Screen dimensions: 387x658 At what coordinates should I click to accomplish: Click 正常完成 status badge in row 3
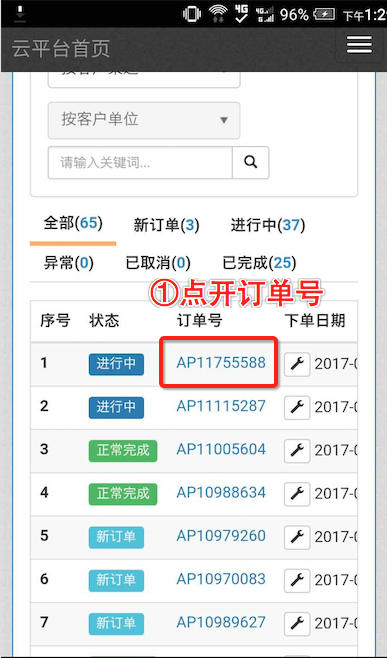click(123, 451)
